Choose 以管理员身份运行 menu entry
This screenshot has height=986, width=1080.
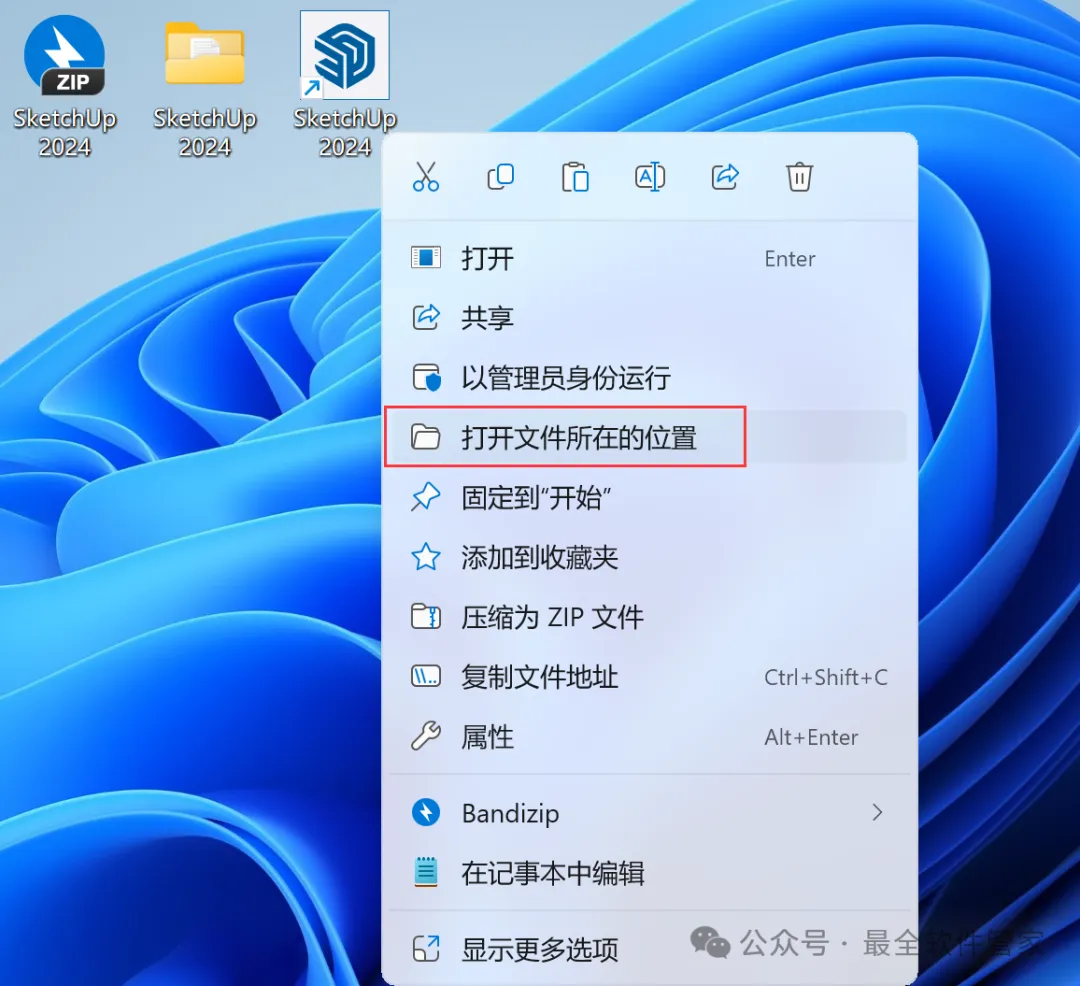click(650, 377)
